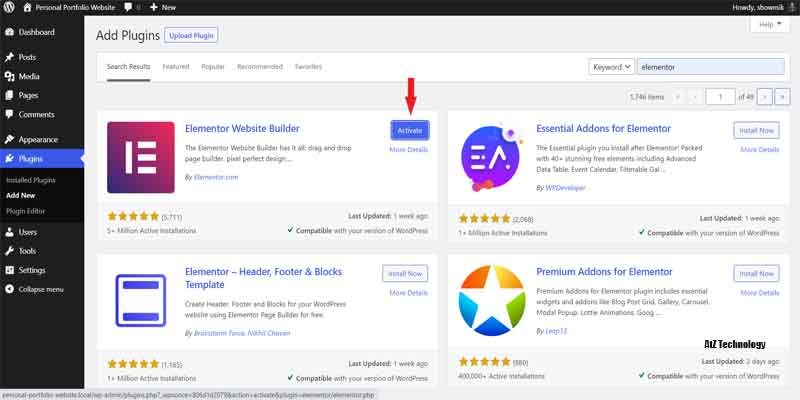This screenshot has height=400, width=800.
Task: Open the Elementor Website Builder title link
Action: coord(242,129)
